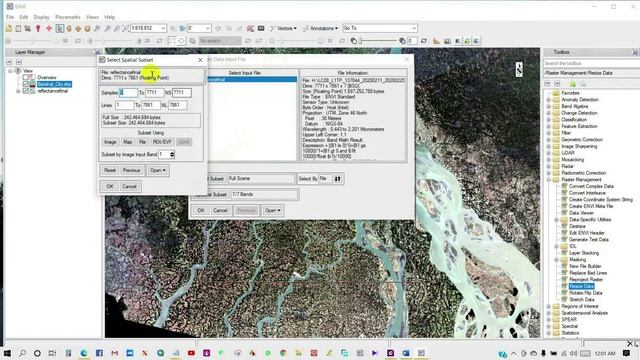
Task: Open Facebook from the Windows taskbar
Action: [x=99, y=353]
